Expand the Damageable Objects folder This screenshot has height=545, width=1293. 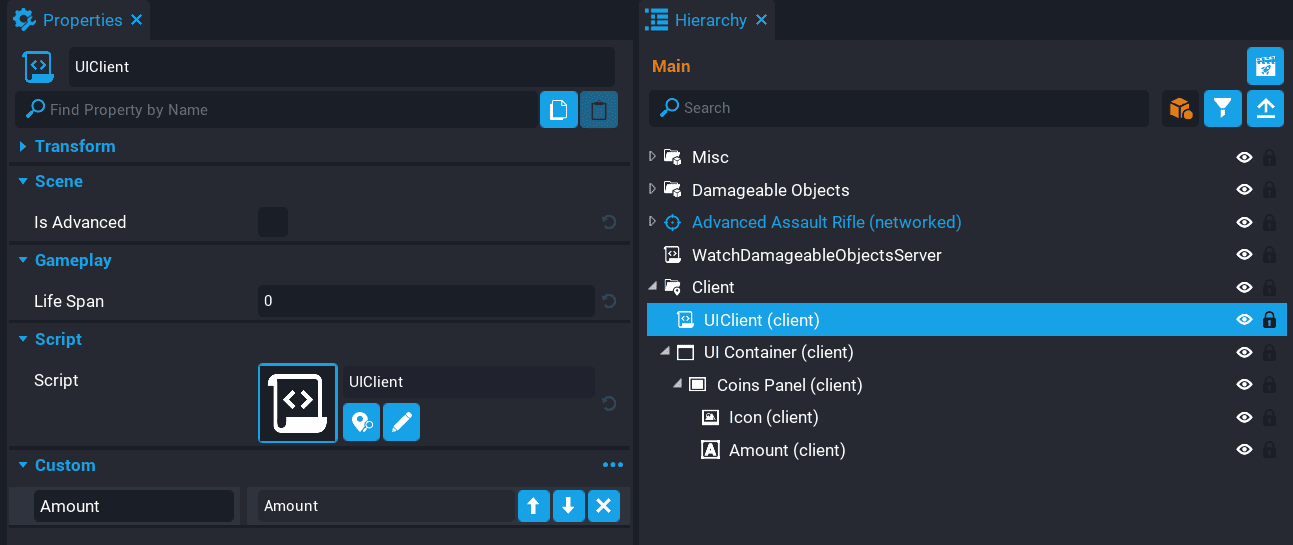[x=653, y=190]
